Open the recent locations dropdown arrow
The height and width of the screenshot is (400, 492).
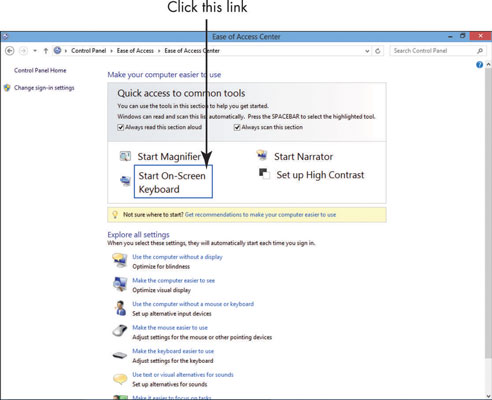coord(35,51)
